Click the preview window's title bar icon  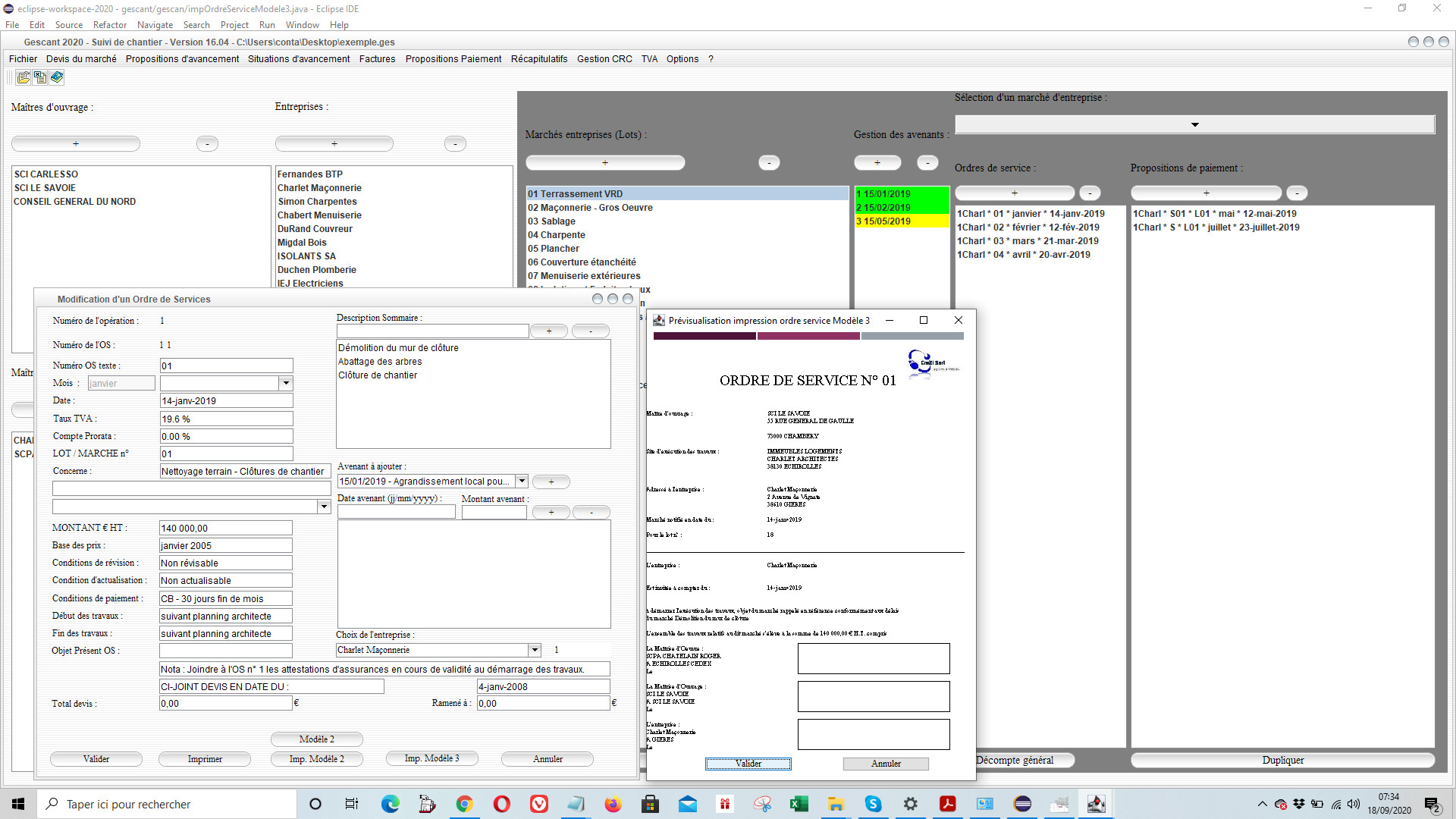659,321
